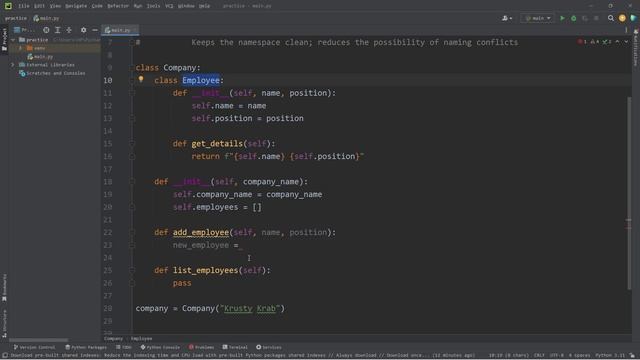
Task: Start debugging with the green bug icon
Action: [573, 18]
